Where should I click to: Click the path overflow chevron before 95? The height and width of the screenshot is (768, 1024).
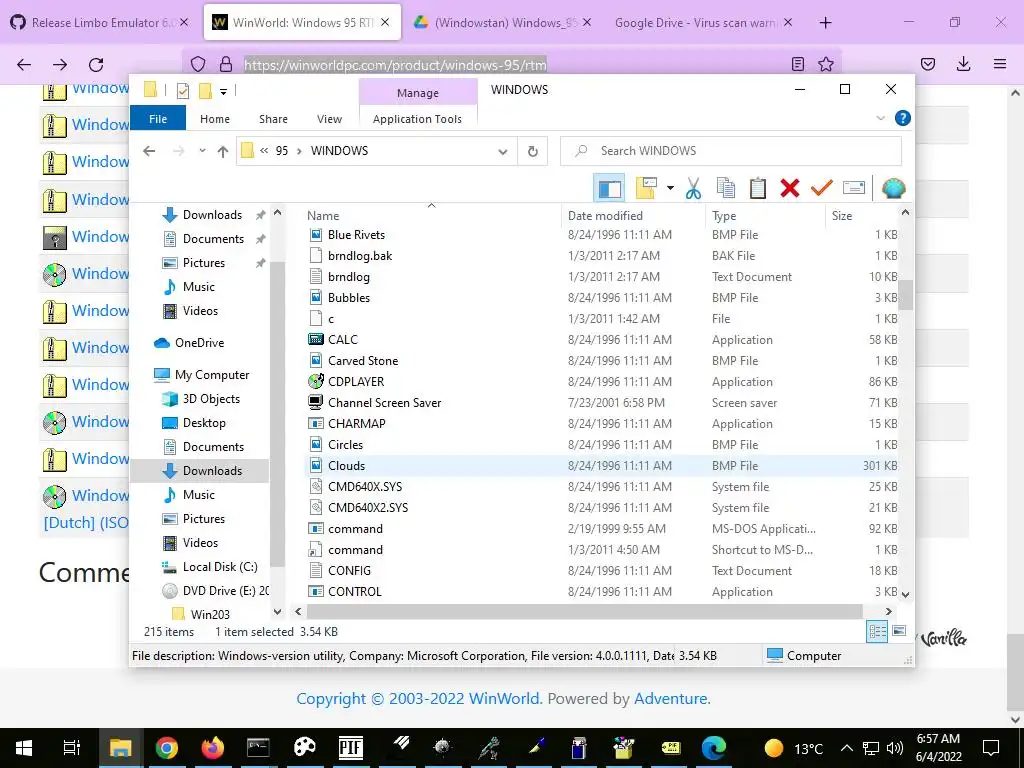(x=264, y=151)
